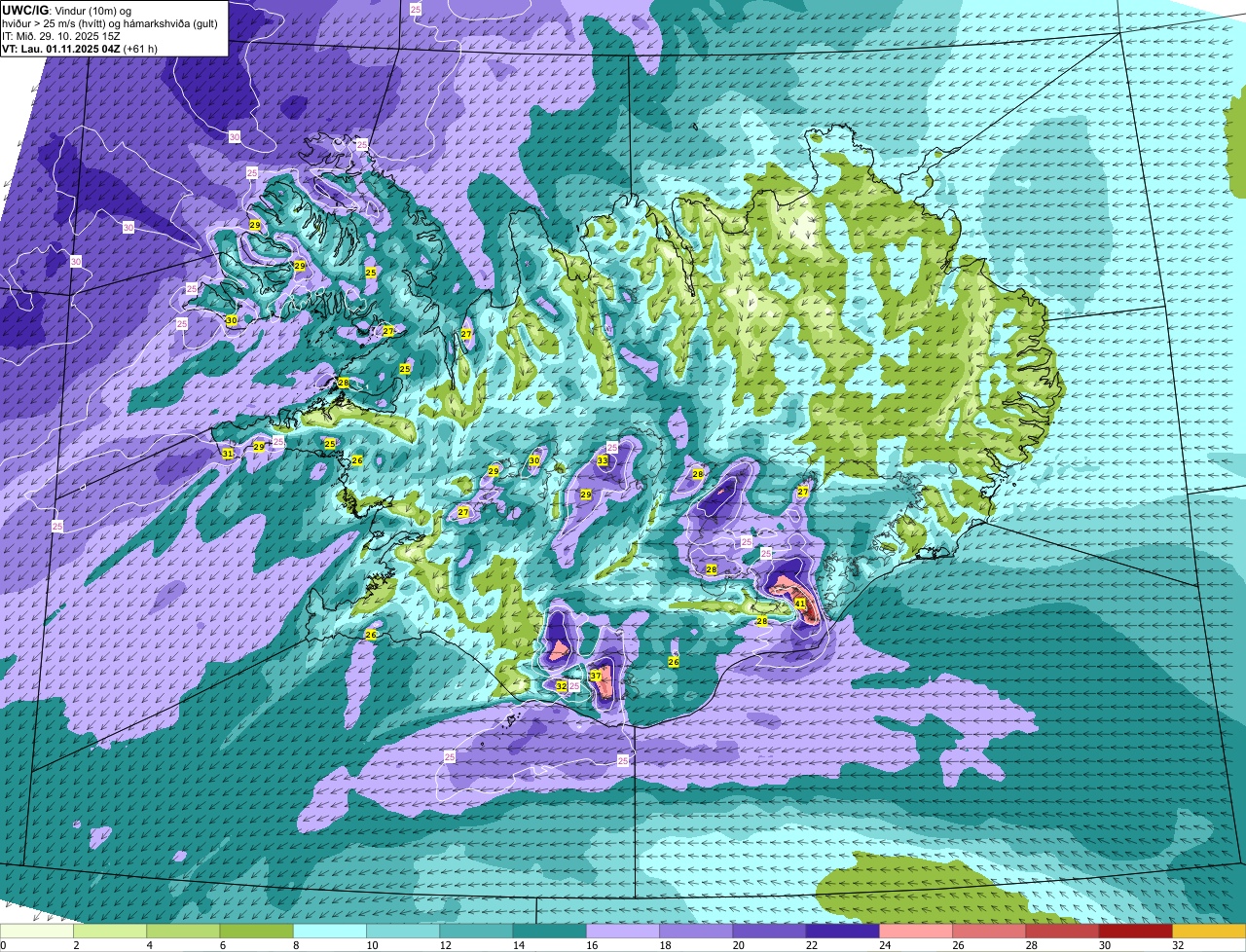Select the 8–10 m/s pale cyan legend swatch
This screenshot has height=952, width=1246.
330,931
